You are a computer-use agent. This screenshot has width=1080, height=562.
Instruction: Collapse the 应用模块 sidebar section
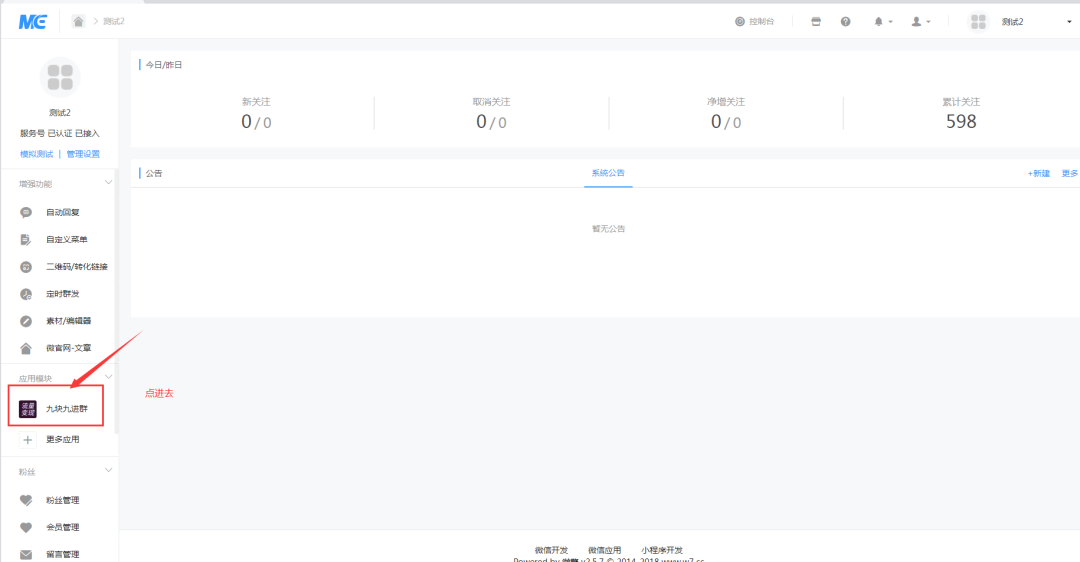point(109,378)
